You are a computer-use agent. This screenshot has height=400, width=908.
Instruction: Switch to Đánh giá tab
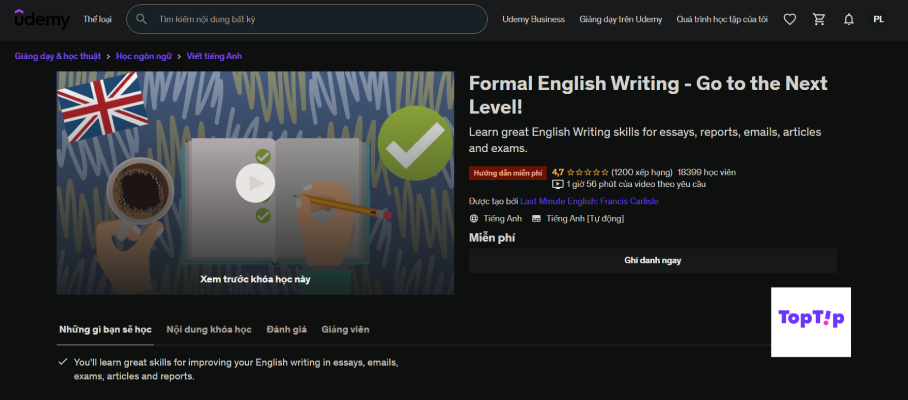287,329
